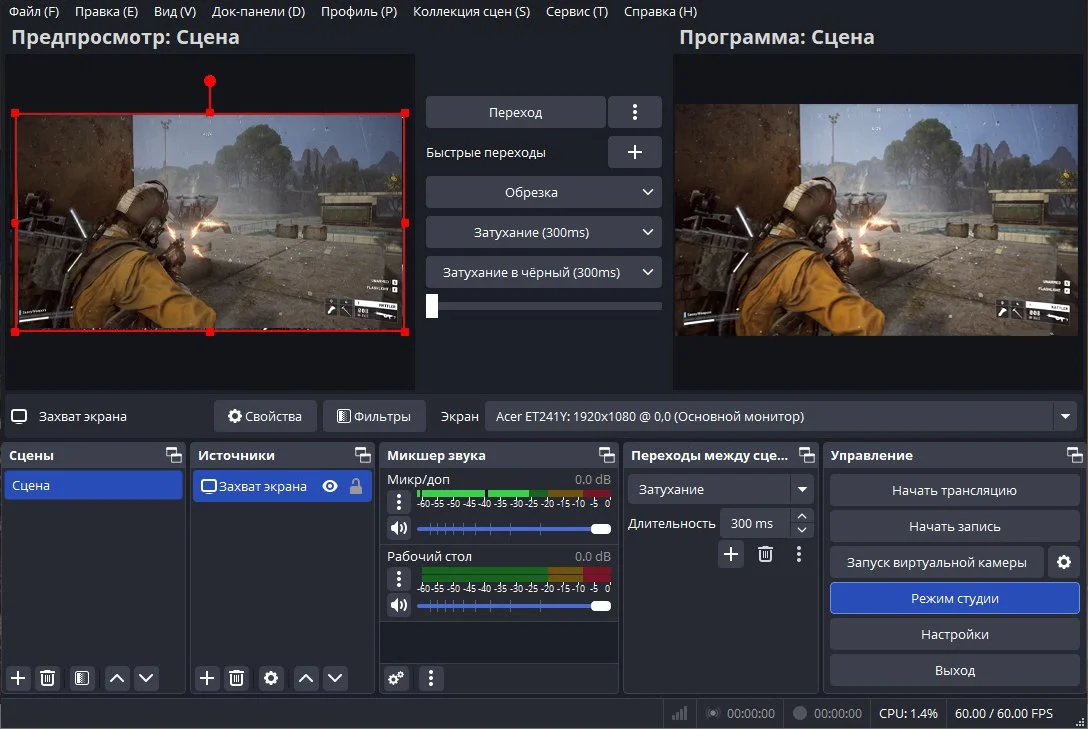Open Свойства of the selected source

coord(265,416)
